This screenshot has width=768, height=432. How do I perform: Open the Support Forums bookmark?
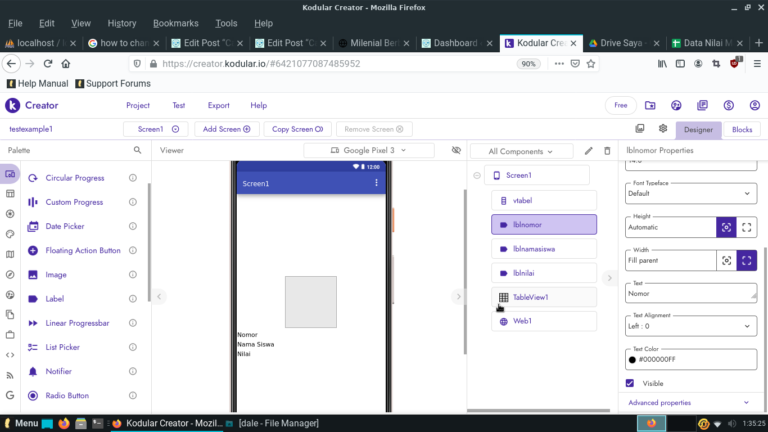click(x=113, y=84)
